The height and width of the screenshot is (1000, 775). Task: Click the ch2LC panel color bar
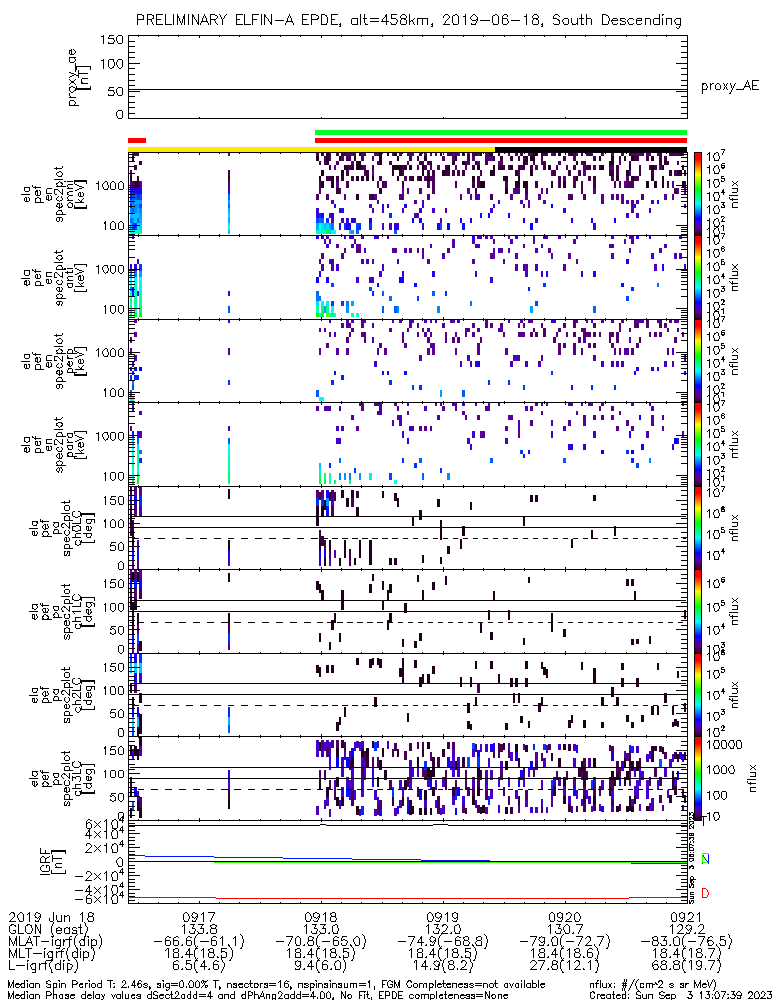click(698, 695)
